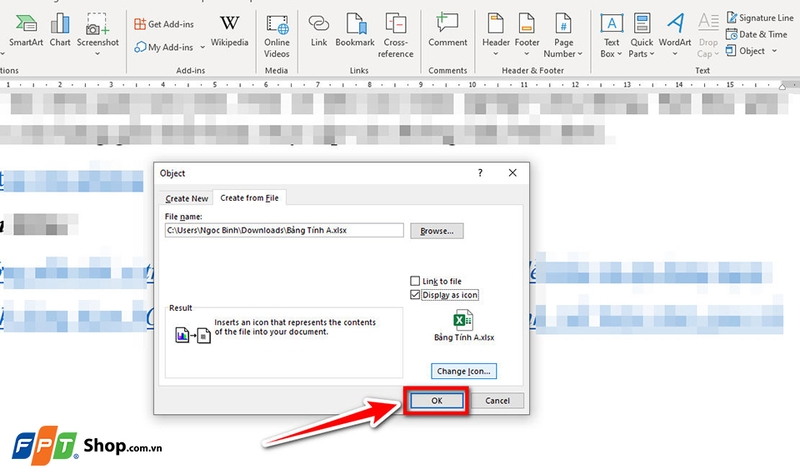Click the right indent marker on ruler
Viewport: 800px width, 474px height.
point(782,86)
